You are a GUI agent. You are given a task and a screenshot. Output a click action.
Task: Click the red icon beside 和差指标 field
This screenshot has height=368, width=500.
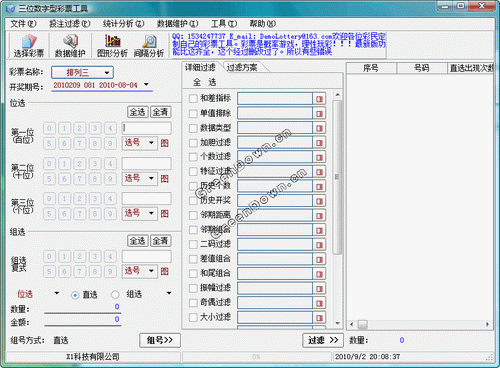[x=319, y=99]
